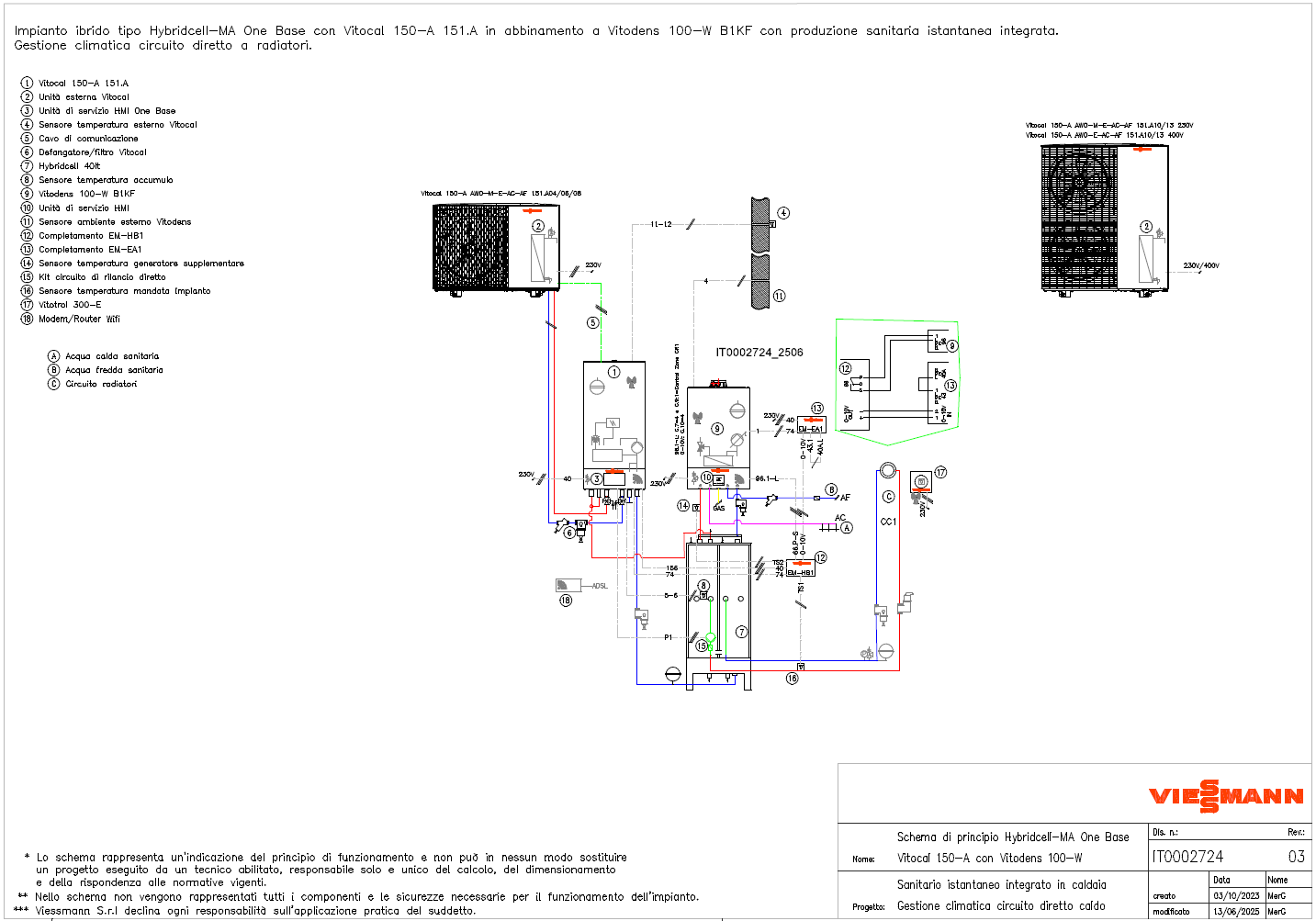Click legend entry 'Vitocal 150-A 151.A'

click(84, 83)
